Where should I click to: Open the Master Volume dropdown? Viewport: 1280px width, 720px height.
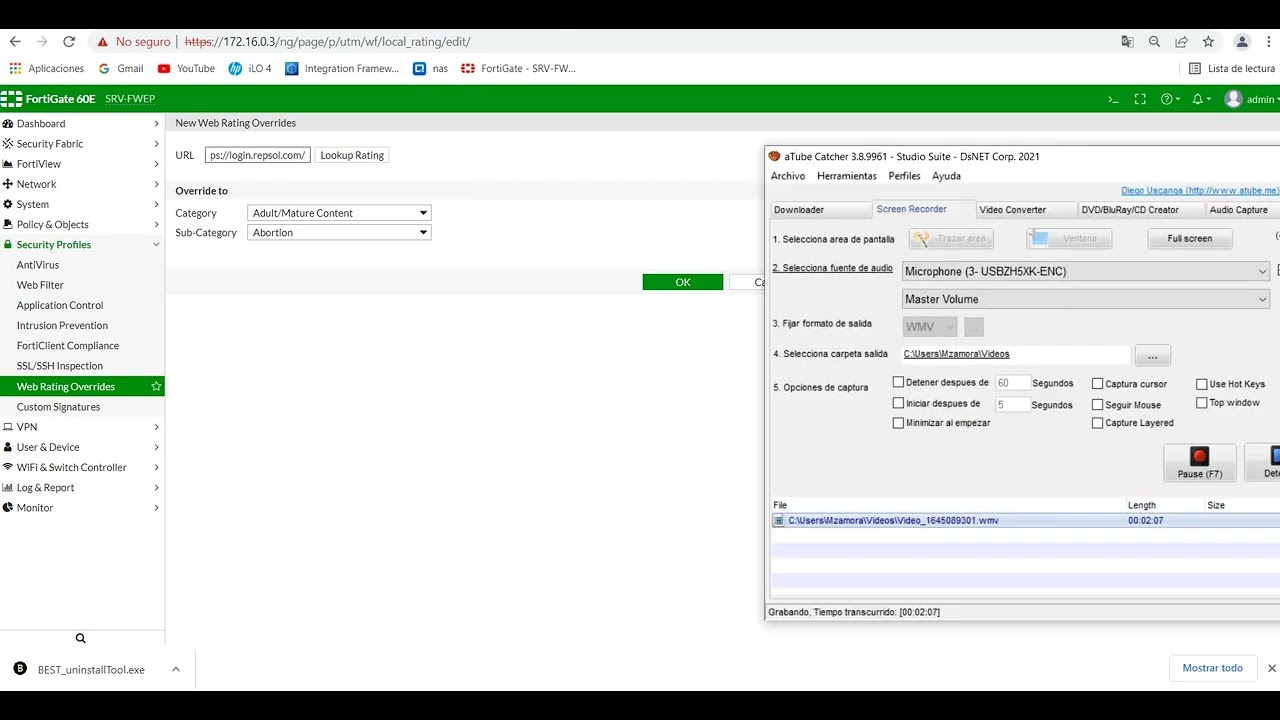click(x=1085, y=299)
